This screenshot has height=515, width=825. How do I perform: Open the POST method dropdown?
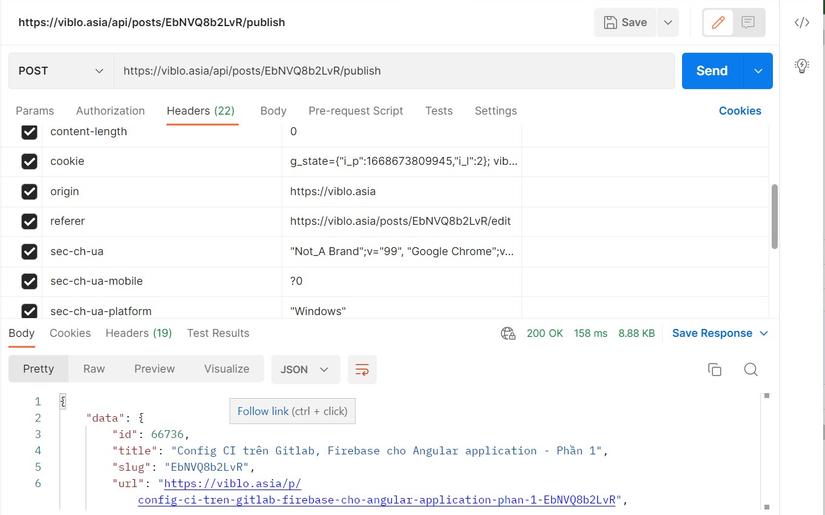tap(60, 71)
